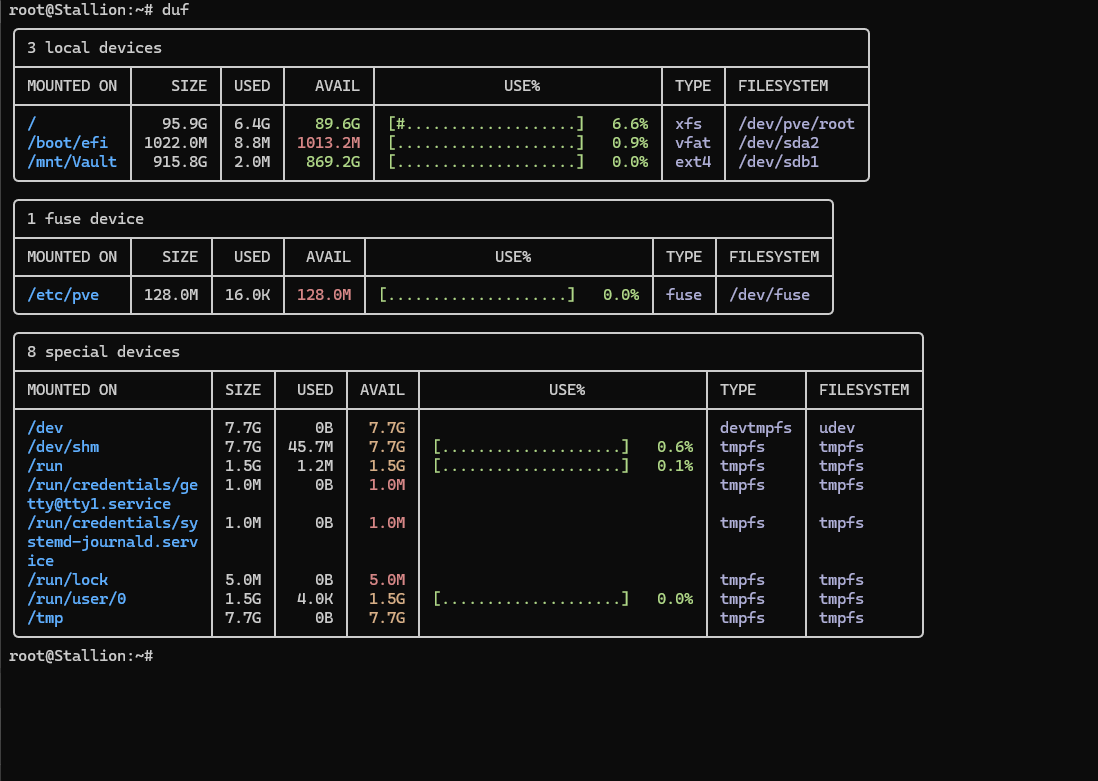Select the /dev/fuse filesystem text
The width and height of the screenshot is (1098, 781).
tap(769, 295)
